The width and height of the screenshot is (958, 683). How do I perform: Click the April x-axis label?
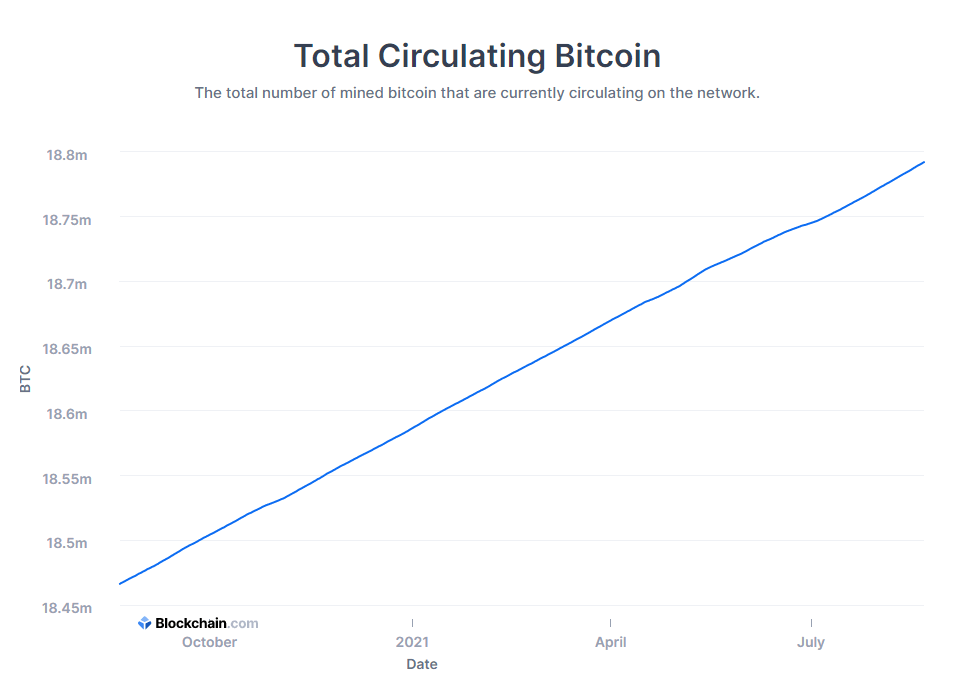point(610,642)
